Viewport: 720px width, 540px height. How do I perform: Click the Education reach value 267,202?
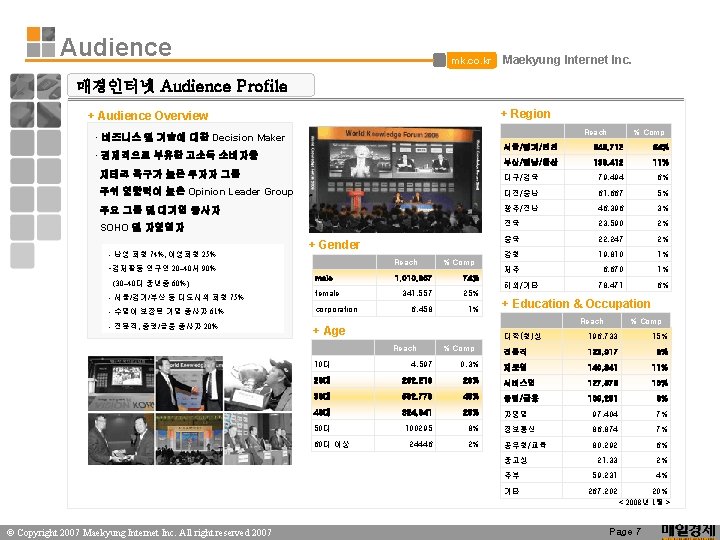[603, 491]
